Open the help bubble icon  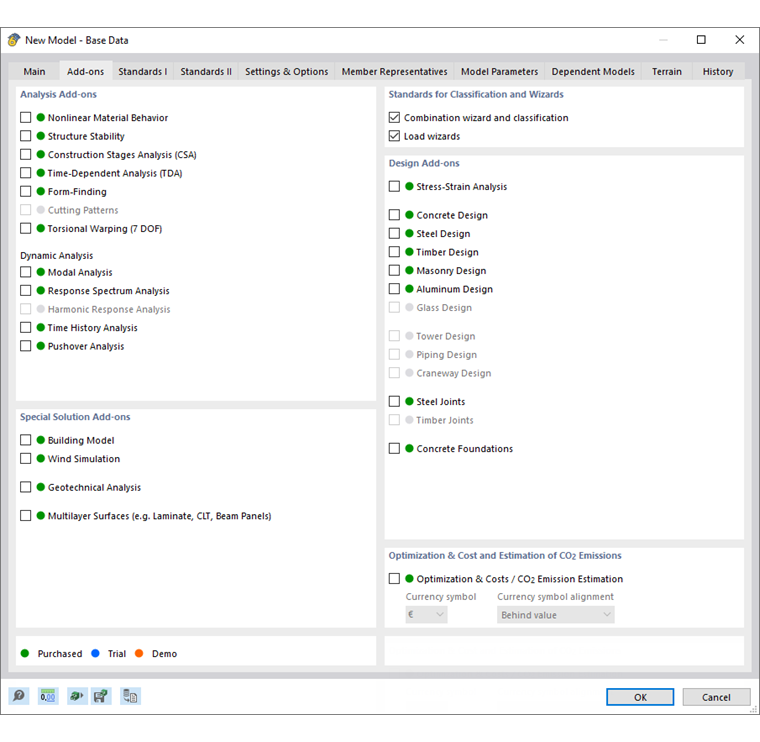click(19, 696)
